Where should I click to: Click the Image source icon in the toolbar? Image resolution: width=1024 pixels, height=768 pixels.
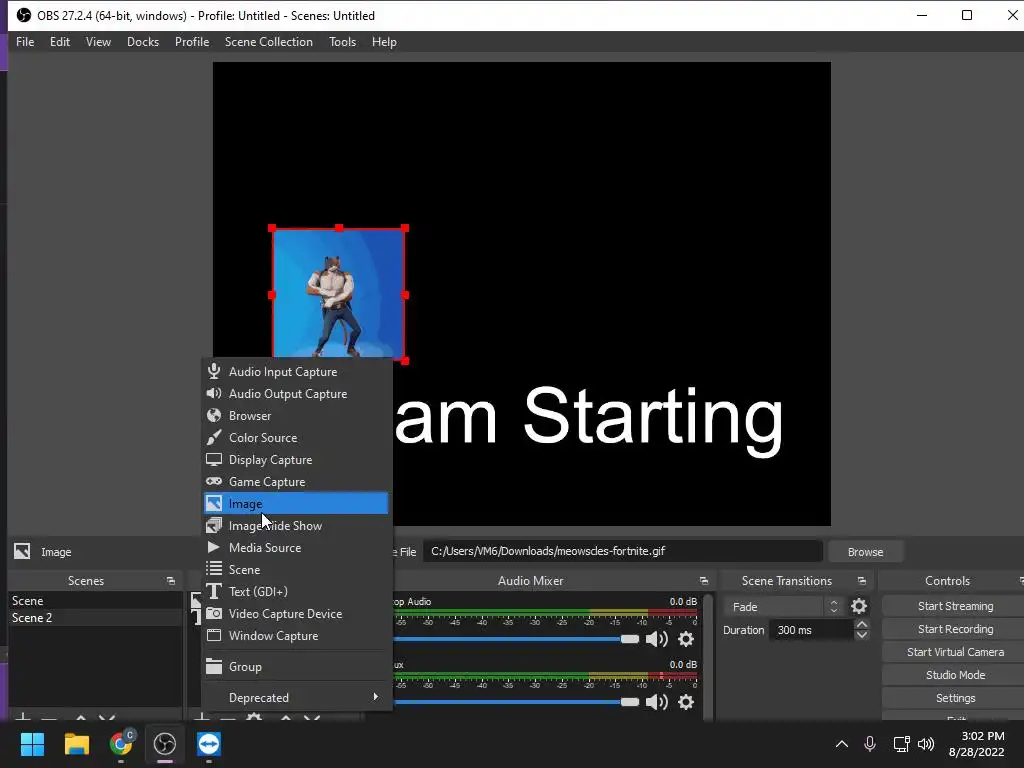22,551
